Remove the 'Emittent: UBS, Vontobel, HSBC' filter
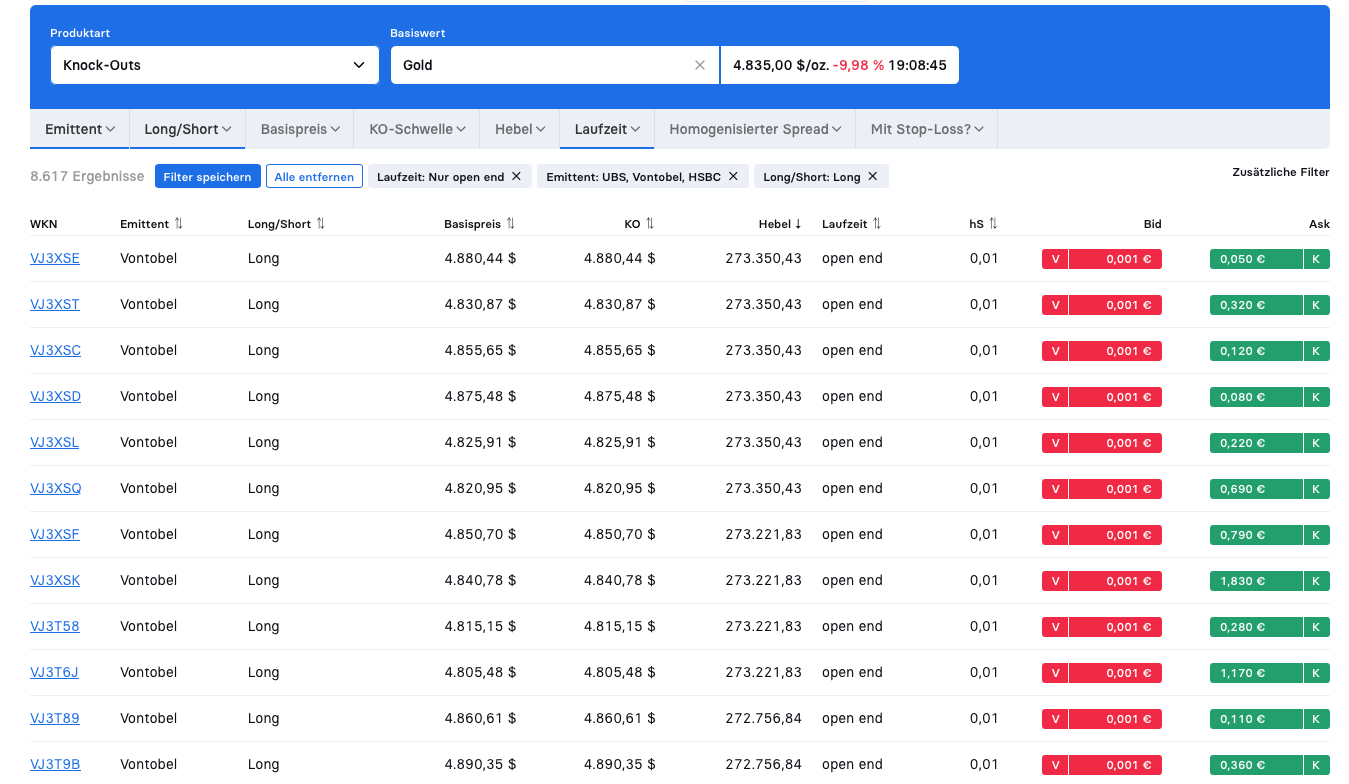 [733, 176]
